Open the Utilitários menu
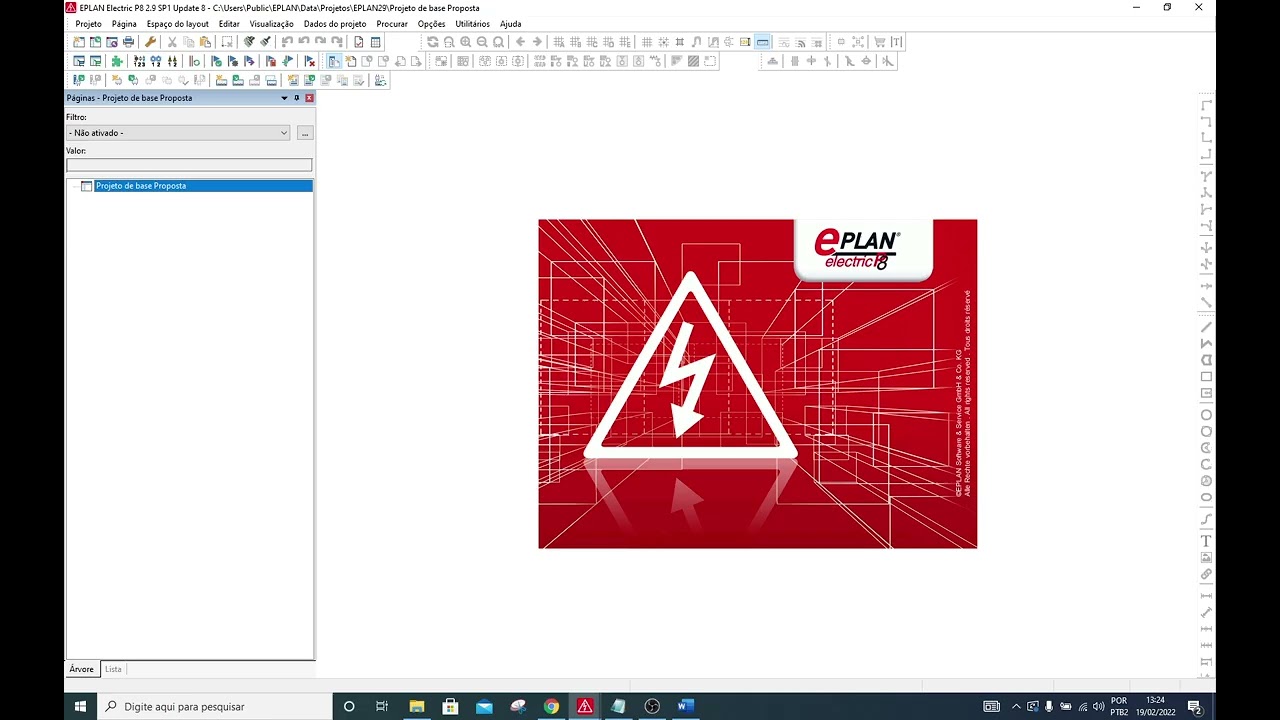Viewport: 1280px width, 720px height. tap(473, 24)
